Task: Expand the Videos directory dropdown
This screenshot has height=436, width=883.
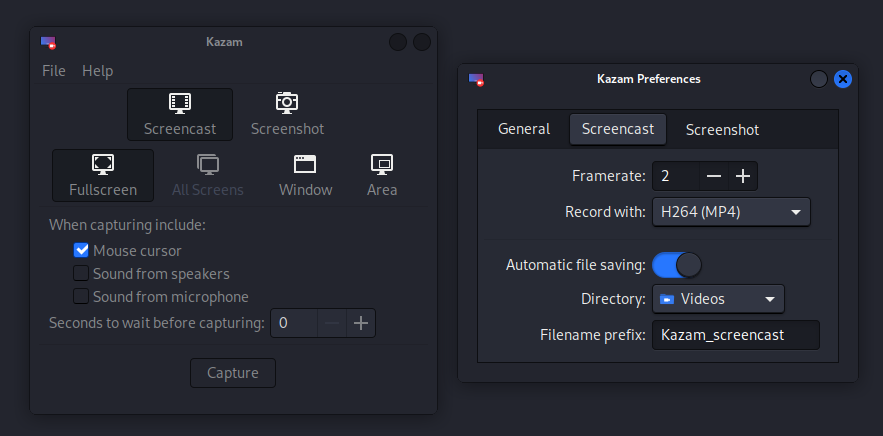Action: 718,299
